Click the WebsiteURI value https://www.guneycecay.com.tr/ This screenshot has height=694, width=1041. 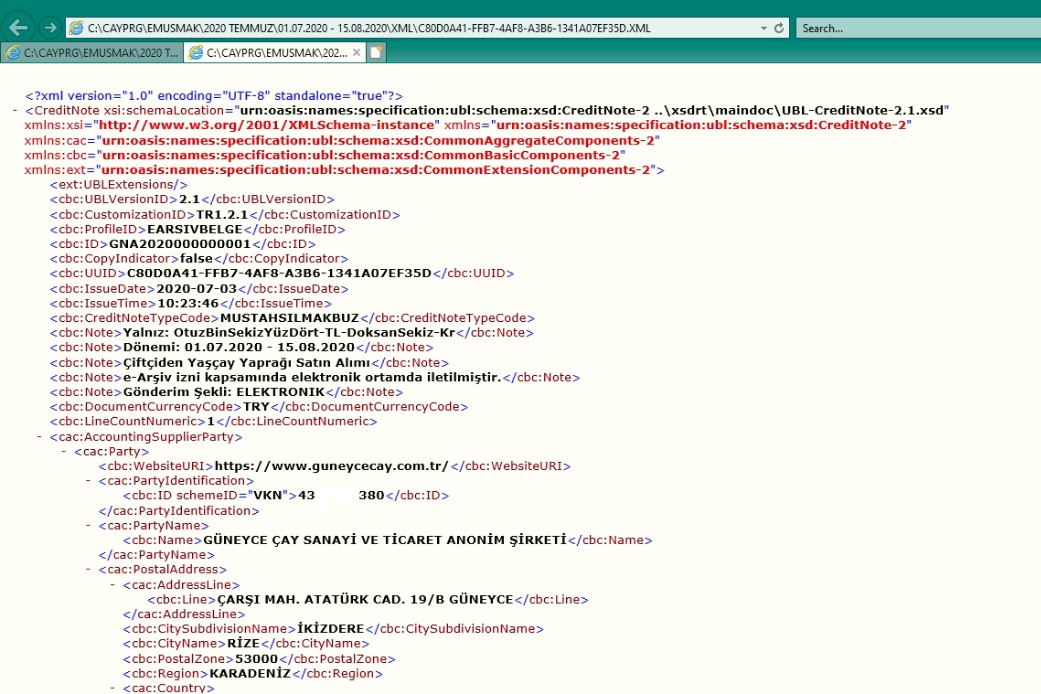coord(331,466)
